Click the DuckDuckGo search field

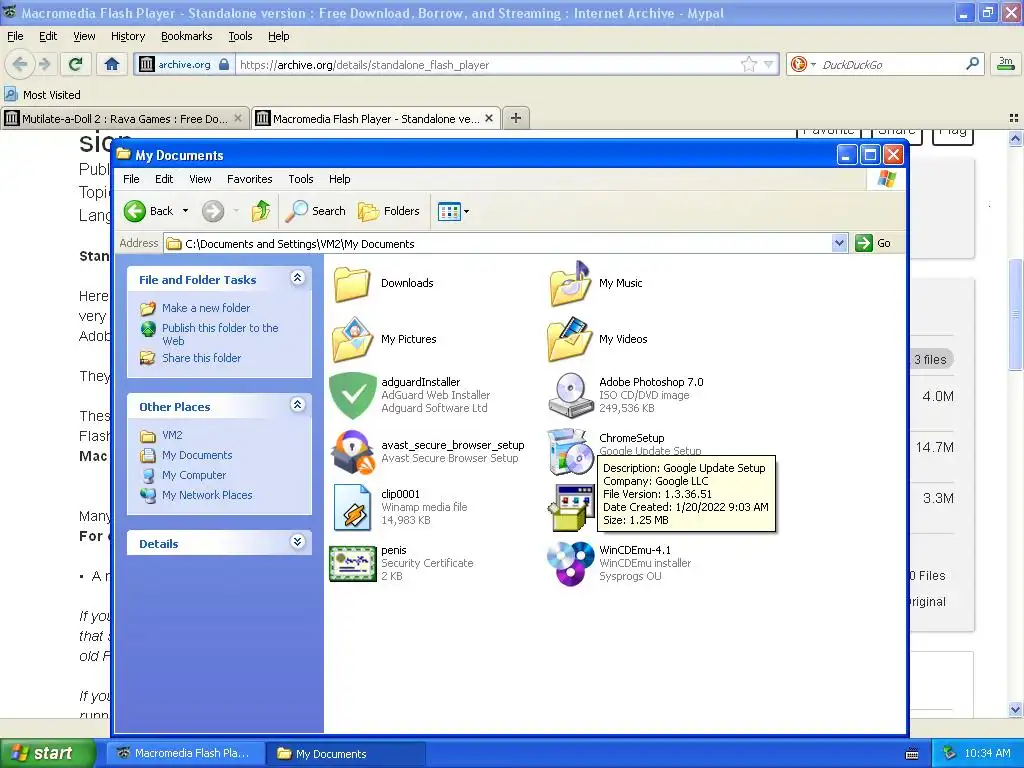891,64
